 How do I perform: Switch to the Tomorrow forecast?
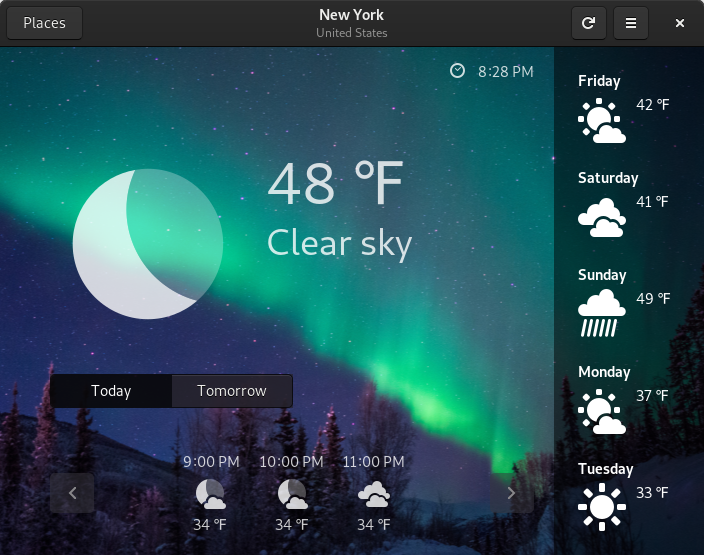click(x=232, y=391)
